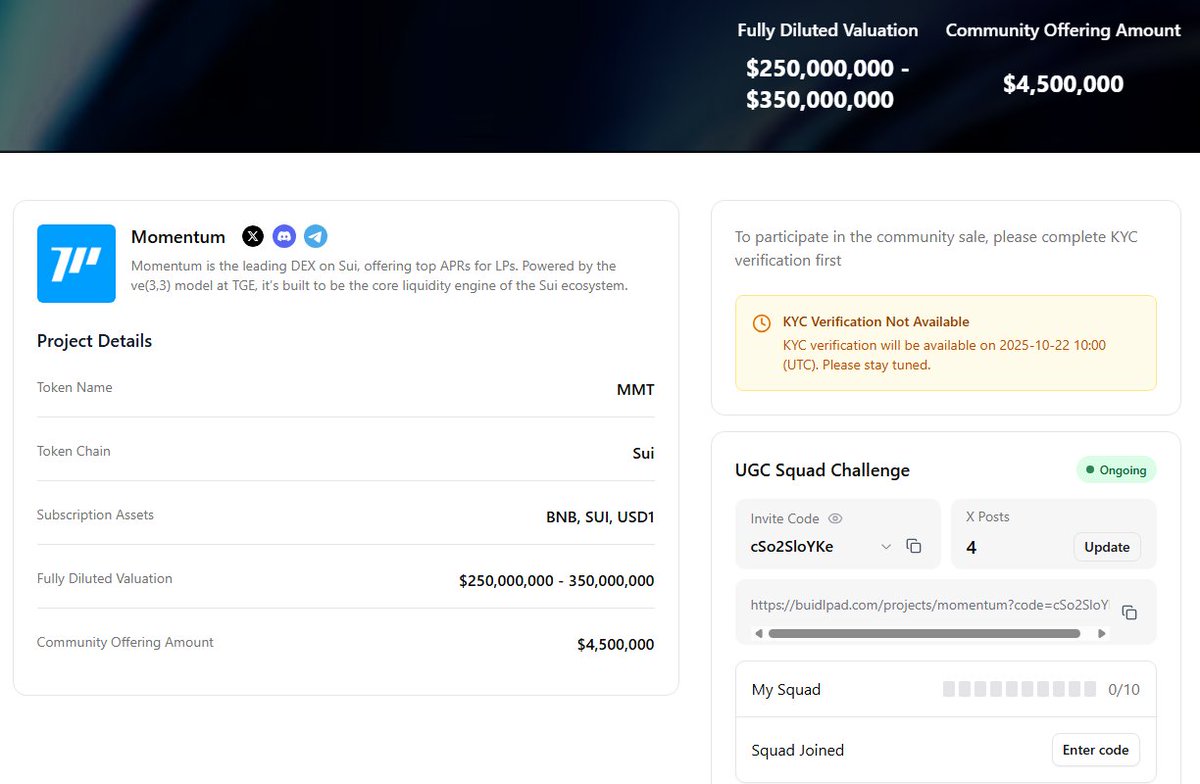Viewport: 1200px width, 784px height.
Task: Click the MMT token name value
Action: [x=635, y=389]
